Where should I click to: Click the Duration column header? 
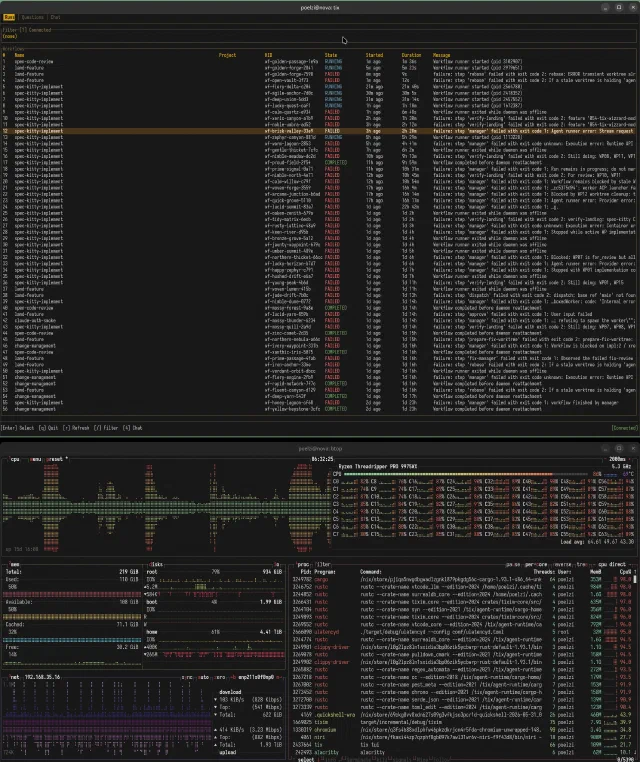pyautogui.click(x=411, y=55)
